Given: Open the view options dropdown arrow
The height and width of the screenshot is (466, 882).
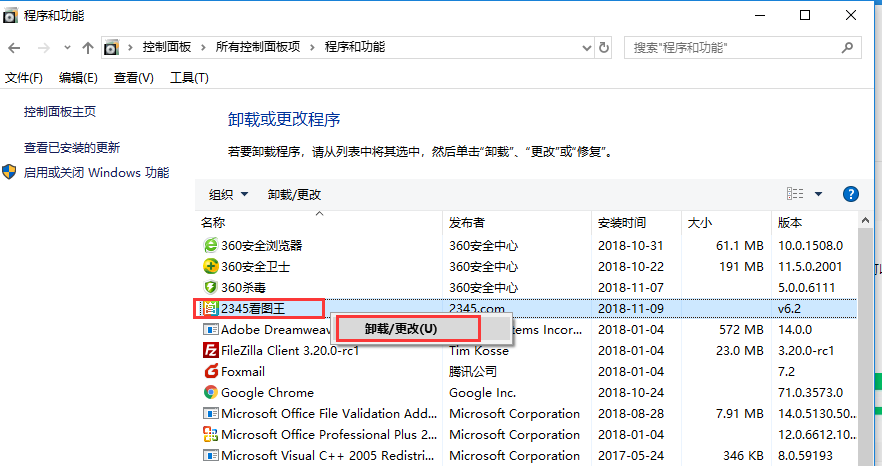Looking at the screenshot, I should coord(818,194).
